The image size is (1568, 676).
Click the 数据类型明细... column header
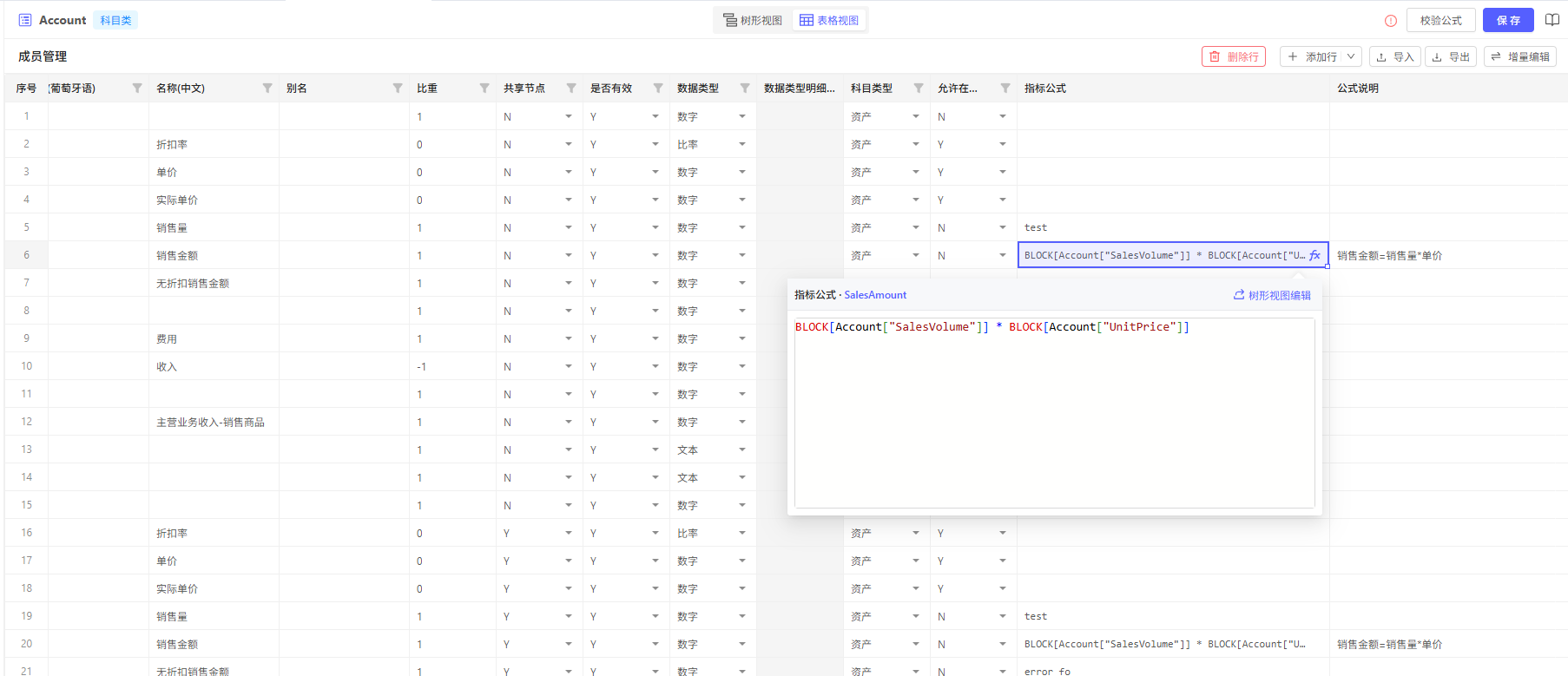800,89
